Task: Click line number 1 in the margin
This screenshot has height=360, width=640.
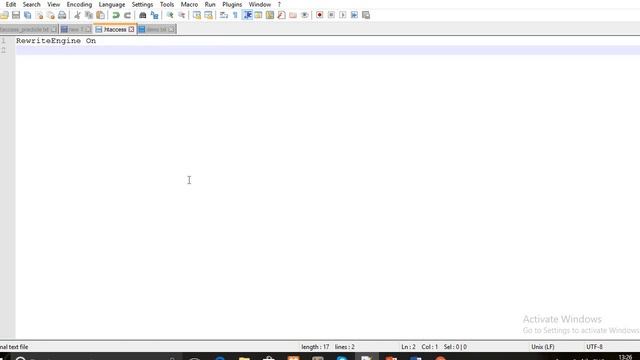Action: [3, 41]
